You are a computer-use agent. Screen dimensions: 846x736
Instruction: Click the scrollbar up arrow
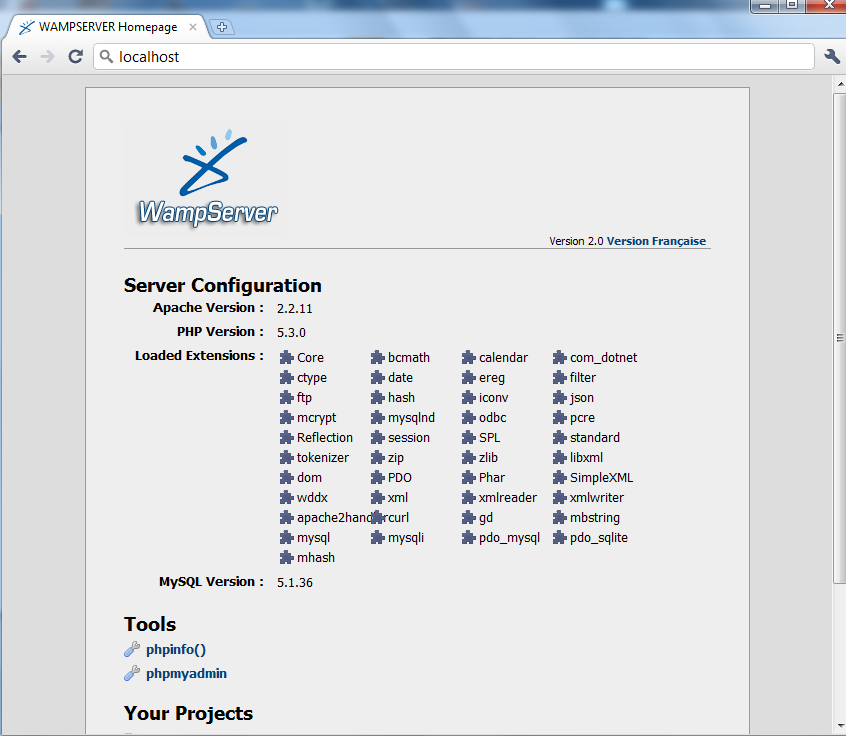tap(840, 84)
